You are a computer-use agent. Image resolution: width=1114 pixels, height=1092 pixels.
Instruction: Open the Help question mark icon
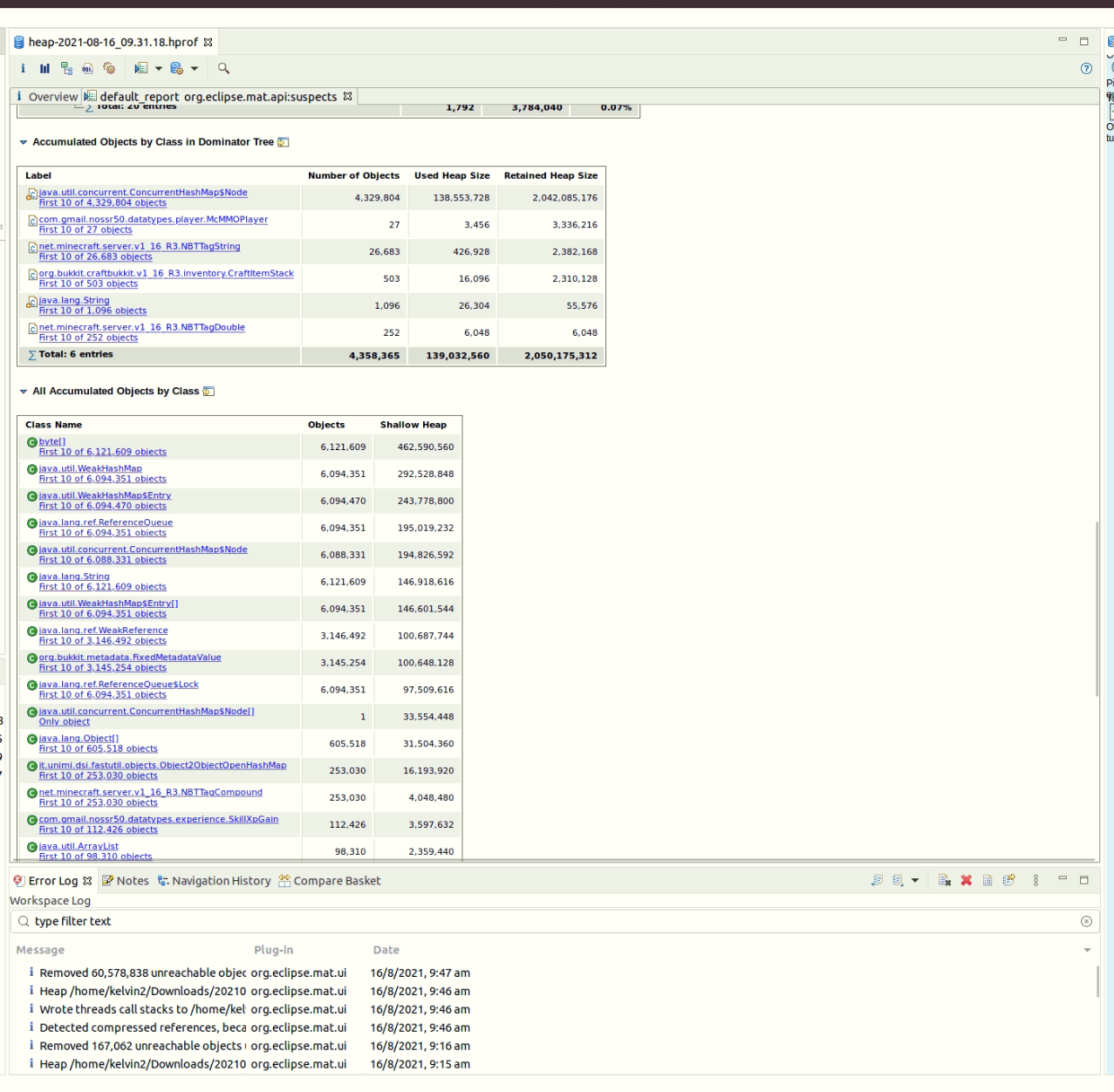[x=1086, y=68]
